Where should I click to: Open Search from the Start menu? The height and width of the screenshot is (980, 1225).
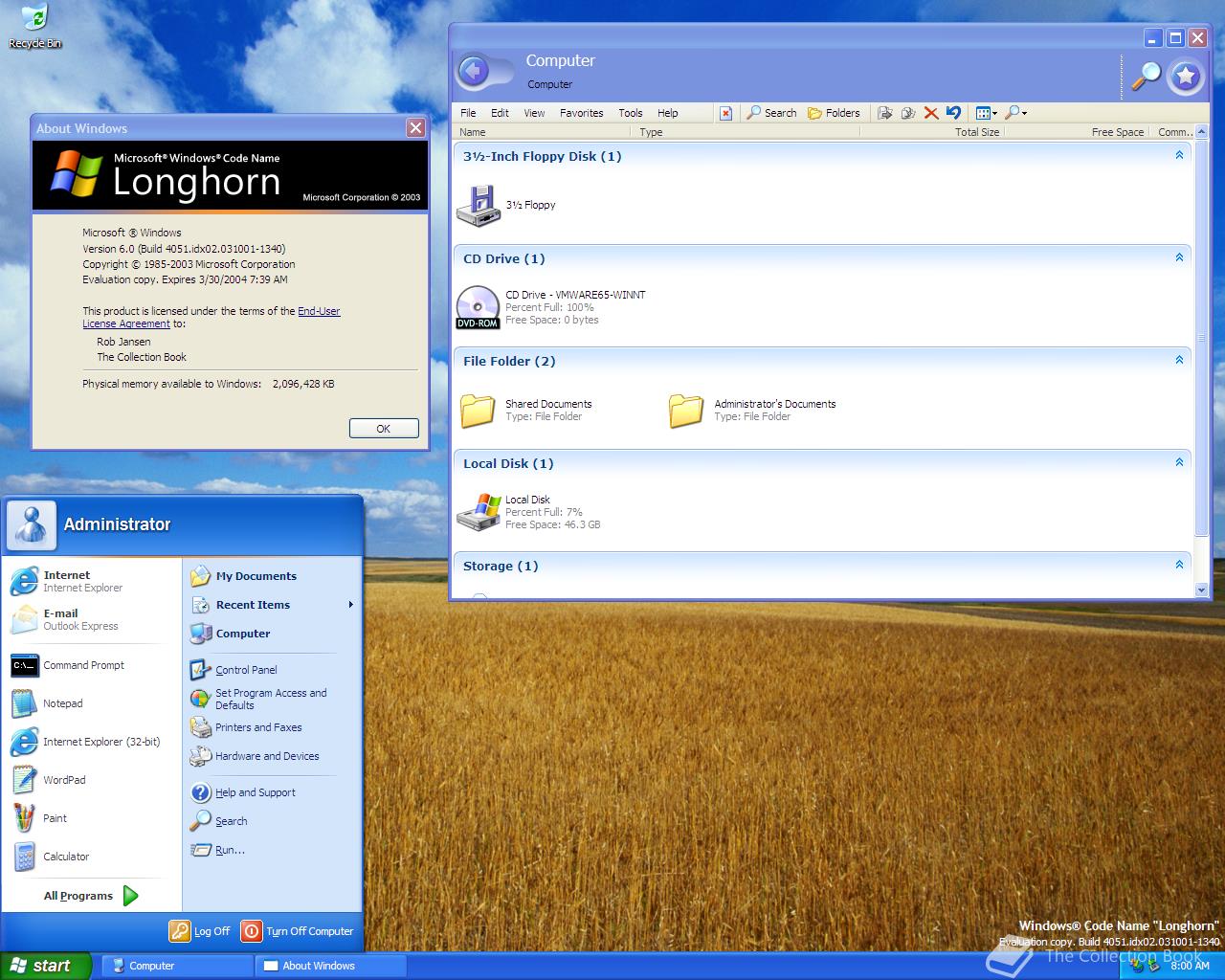pyautogui.click(x=272, y=821)
